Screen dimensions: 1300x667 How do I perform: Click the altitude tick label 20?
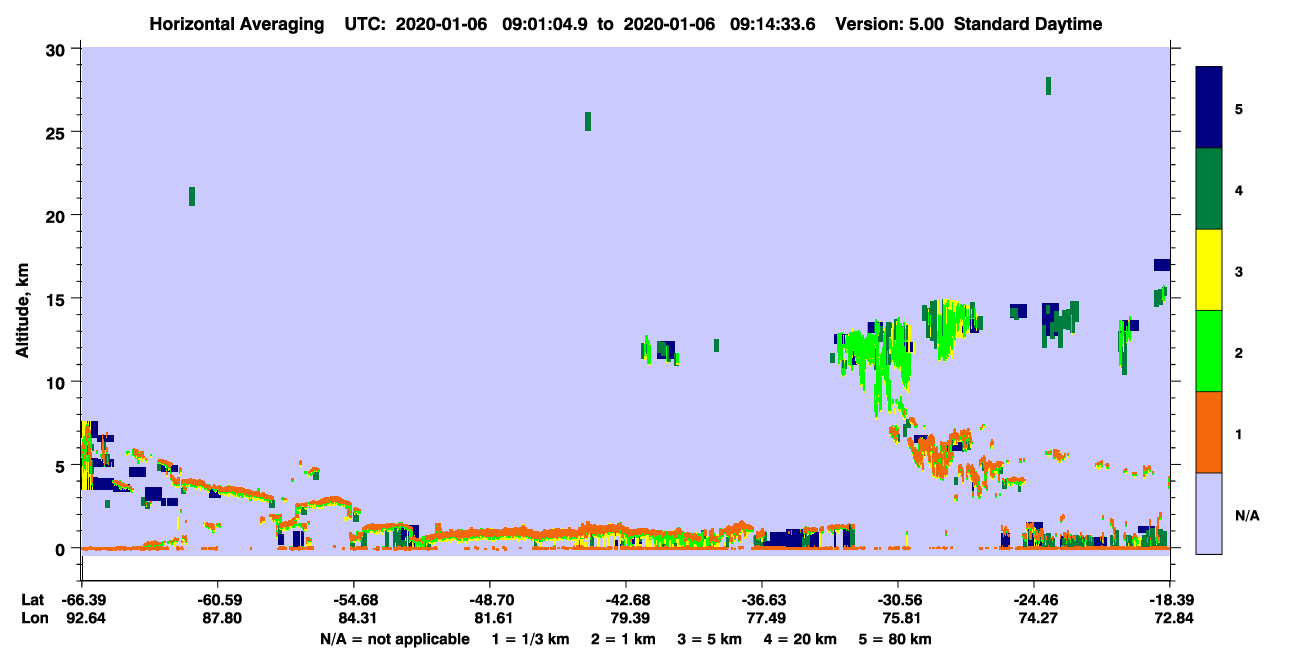click(58, 215)
